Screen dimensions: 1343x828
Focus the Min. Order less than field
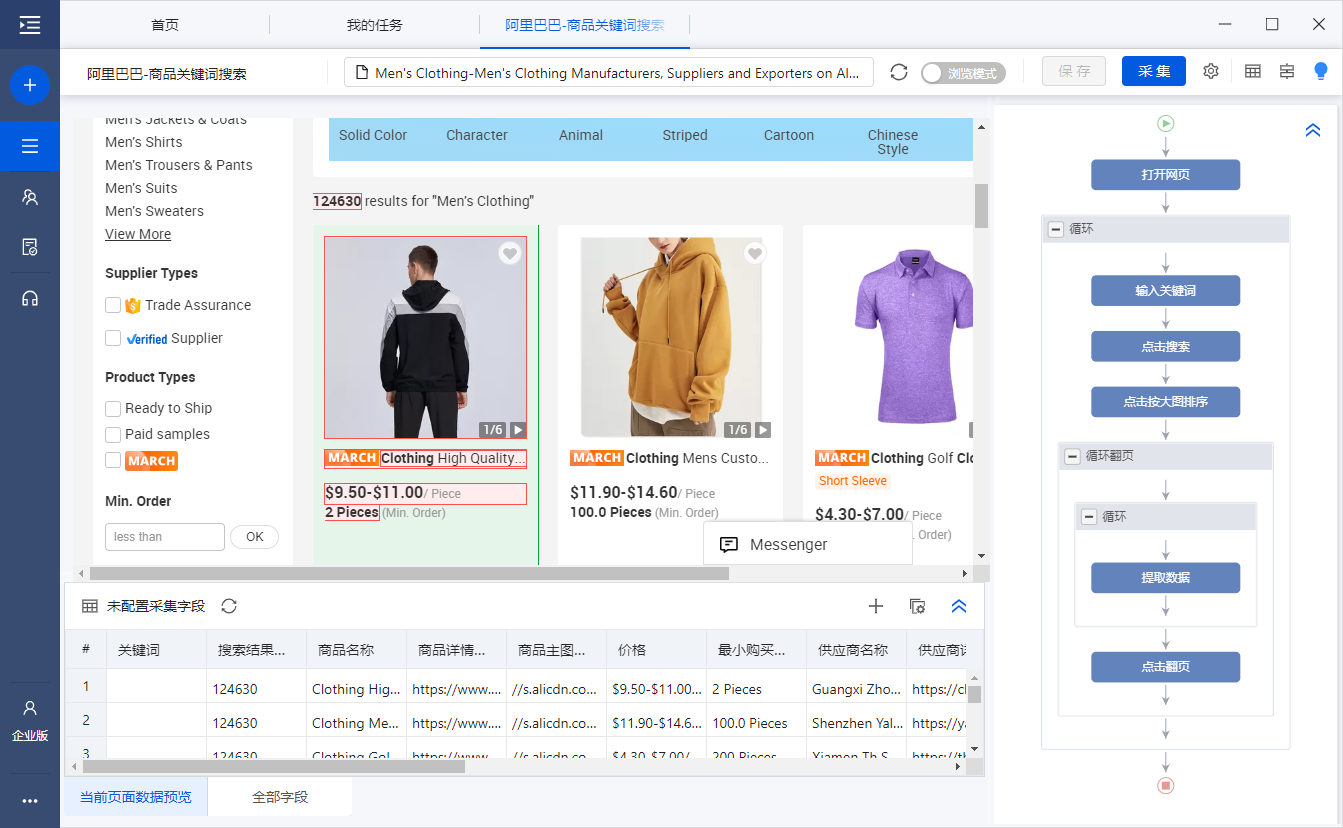(x=165, y=537)
